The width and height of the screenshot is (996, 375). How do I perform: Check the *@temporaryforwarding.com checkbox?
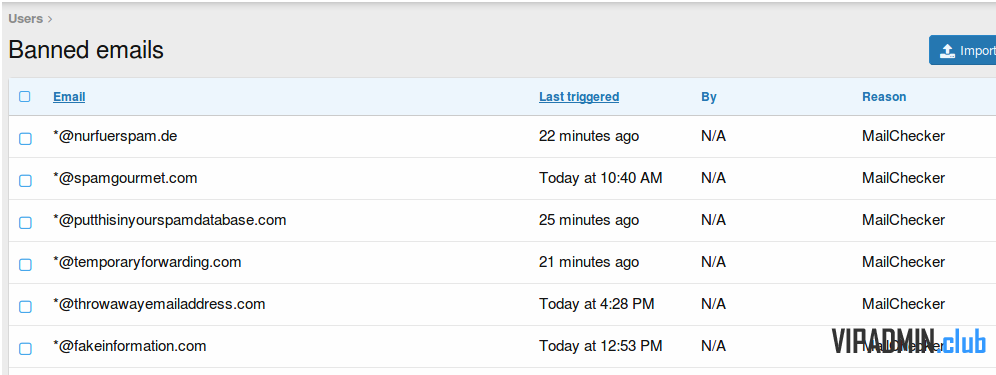pyautogui.click(x=25, y=264)
